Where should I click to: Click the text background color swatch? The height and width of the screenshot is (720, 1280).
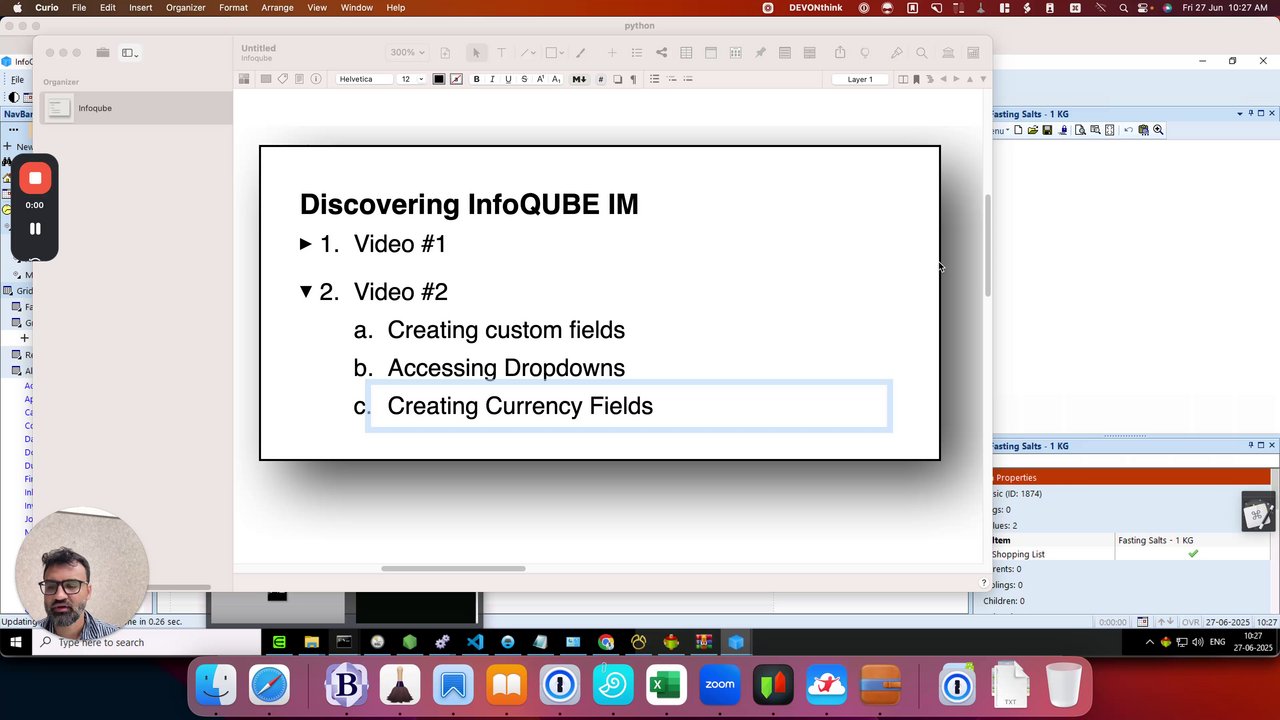[x=456, y=79]
